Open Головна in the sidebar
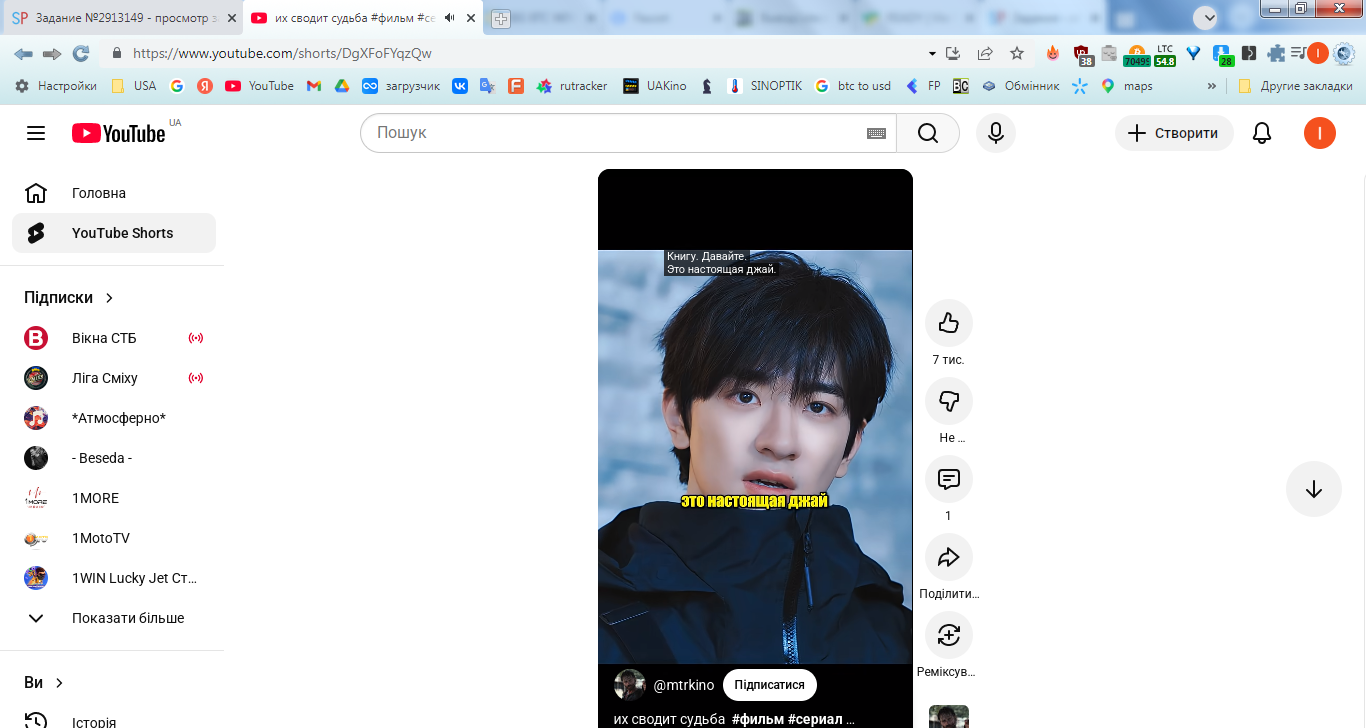1366x728 pixels. tap(114, 193)
